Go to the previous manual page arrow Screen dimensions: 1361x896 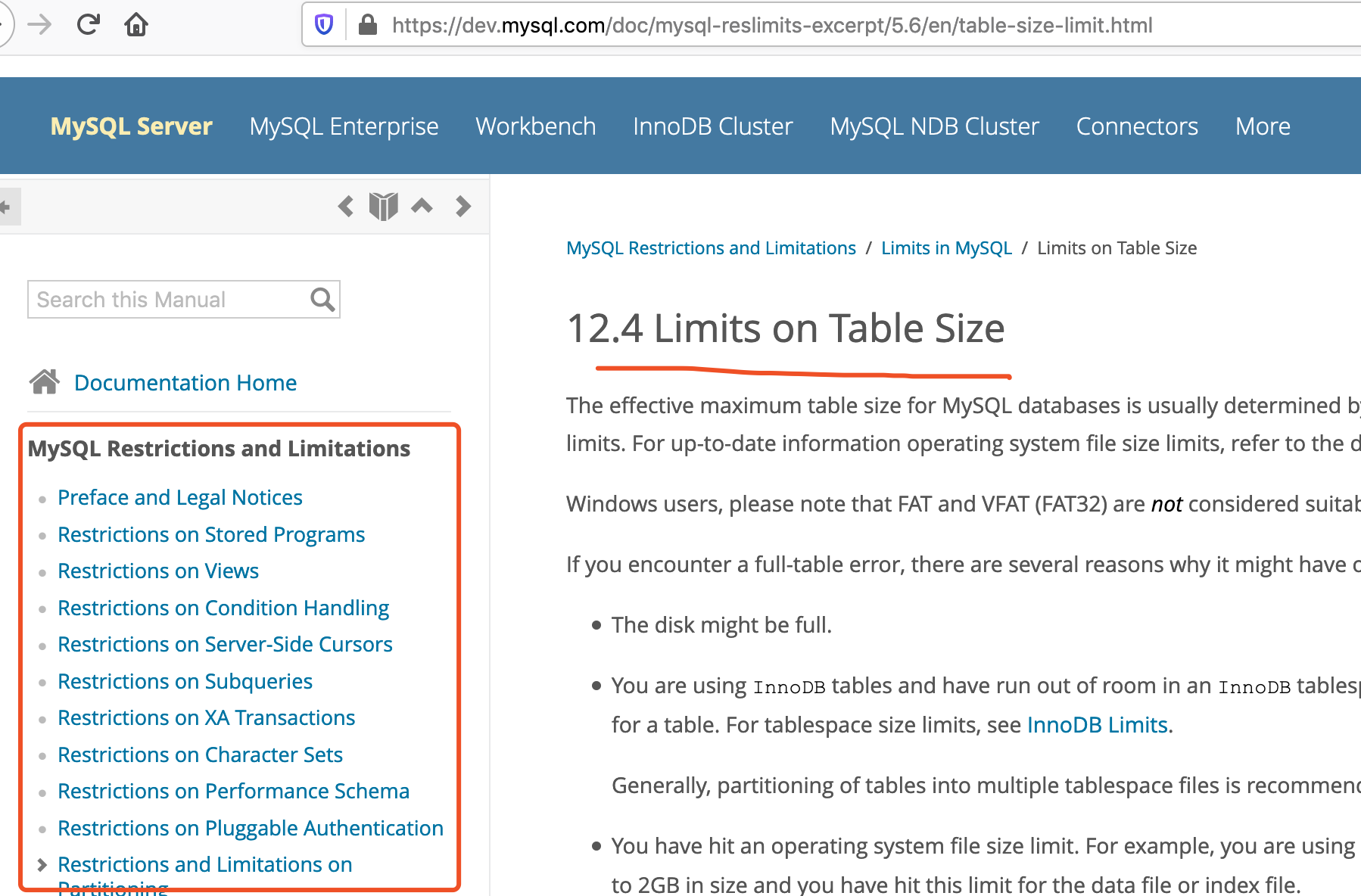[346, 206]
